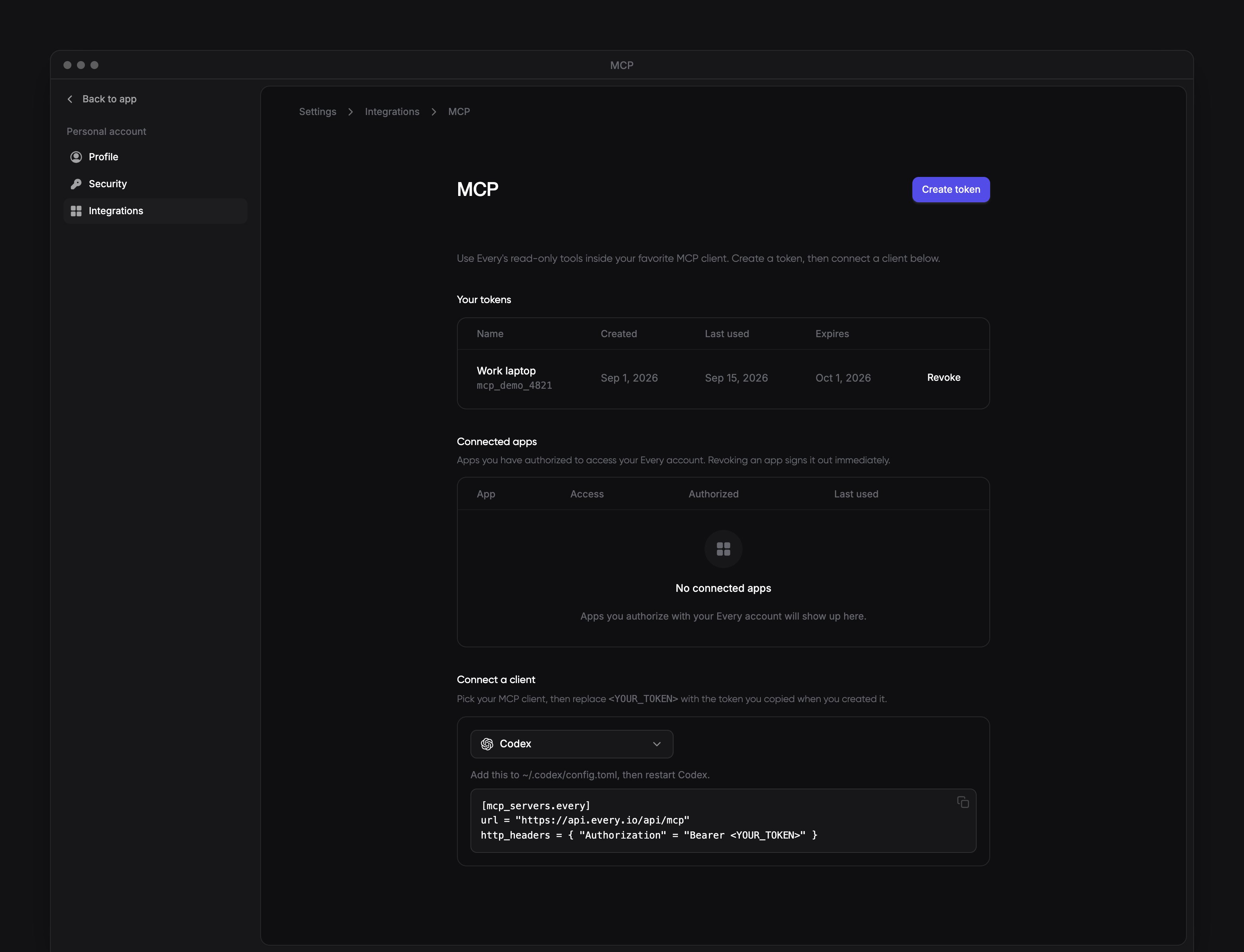Click the Personal account section label
Screen dimensions: 1244x952
click(106, 131)
